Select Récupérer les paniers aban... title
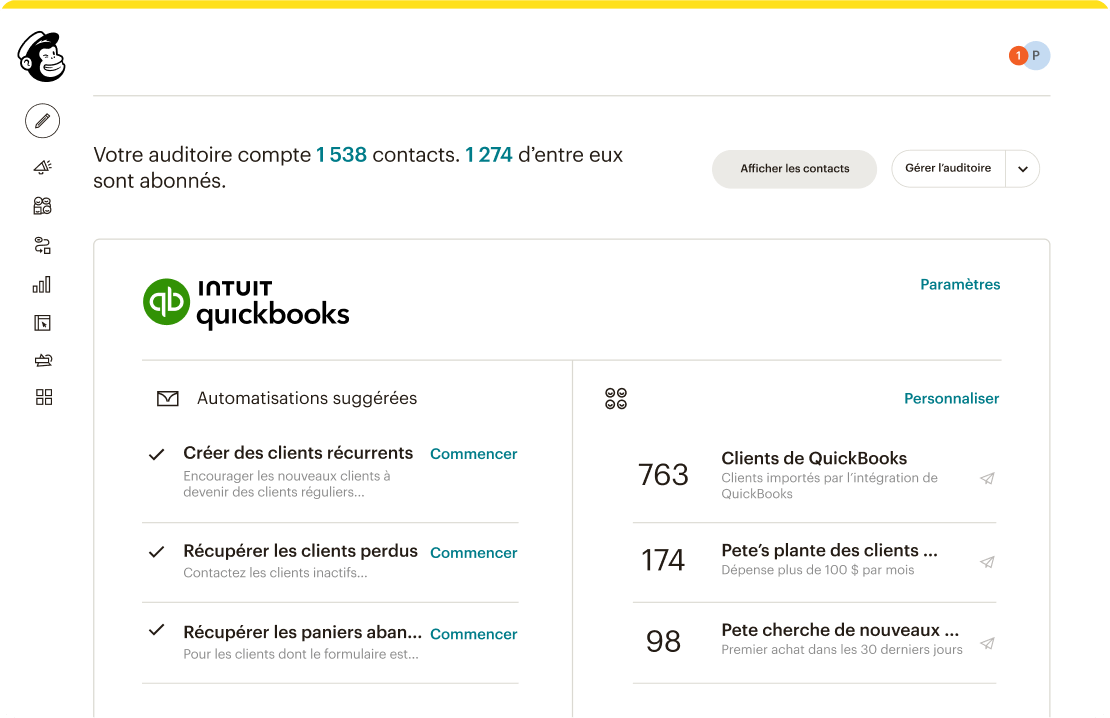This screenshot has width=1110, height=718. pyautogui.click(x=302, y=632)
